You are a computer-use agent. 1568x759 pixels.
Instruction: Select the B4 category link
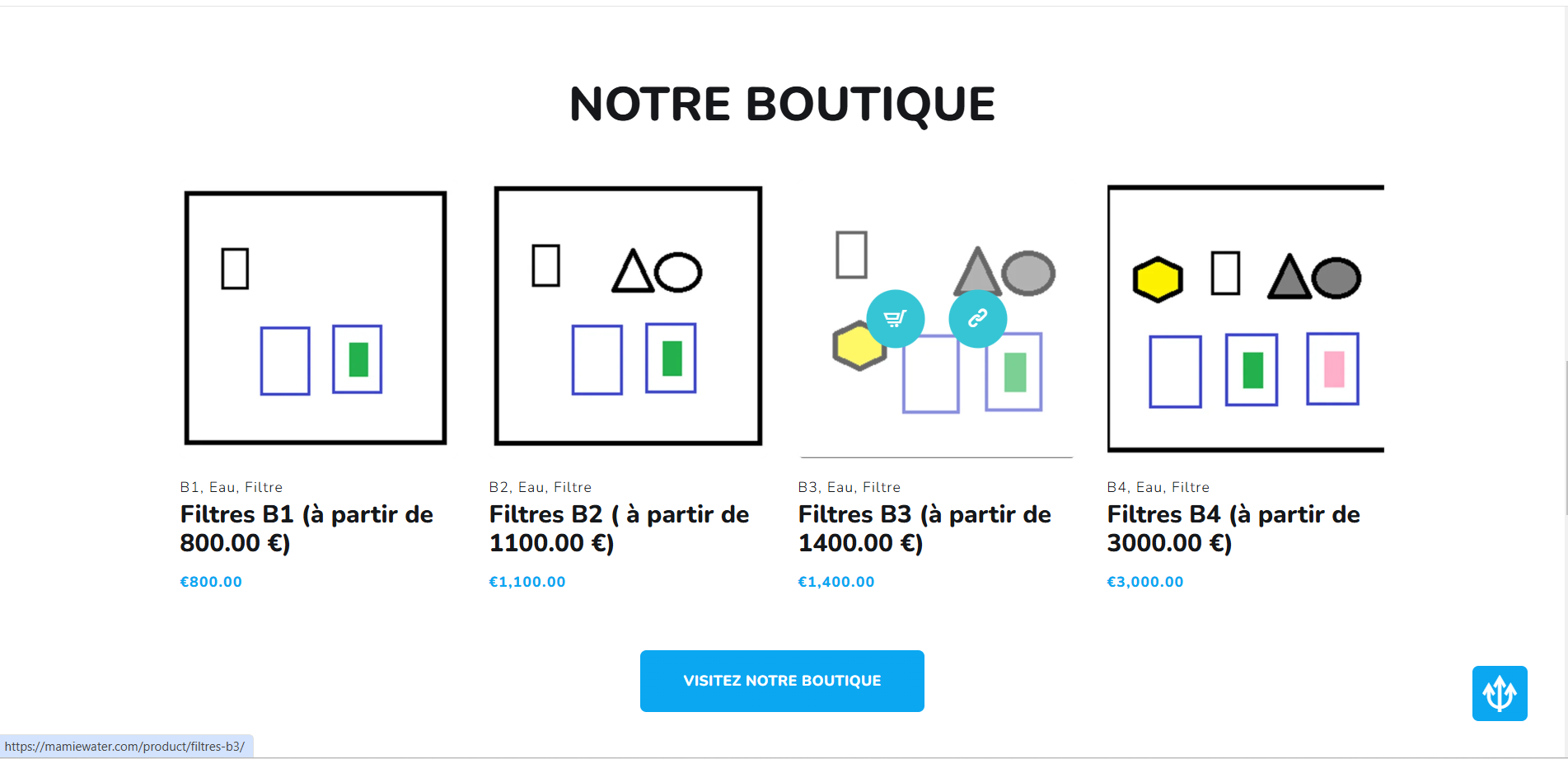(1116, 487)
